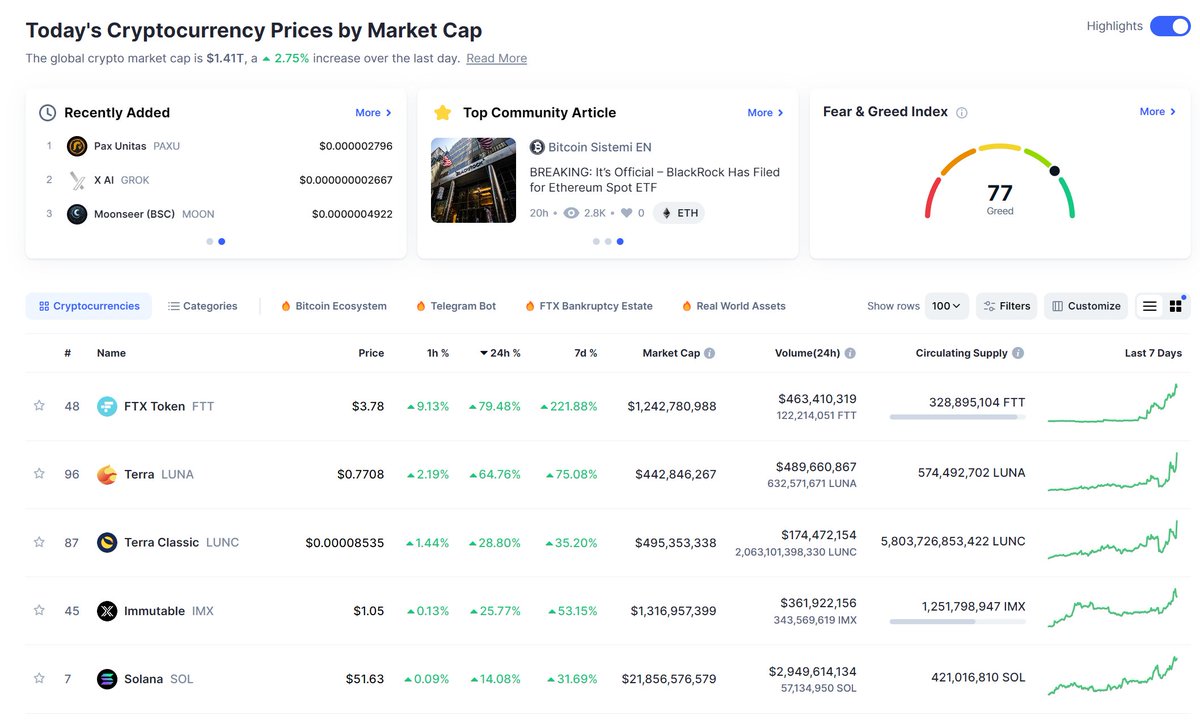Screen dimensions: 1200x724
Task: Click the Filters button
Action: [x=1006, y=306]
